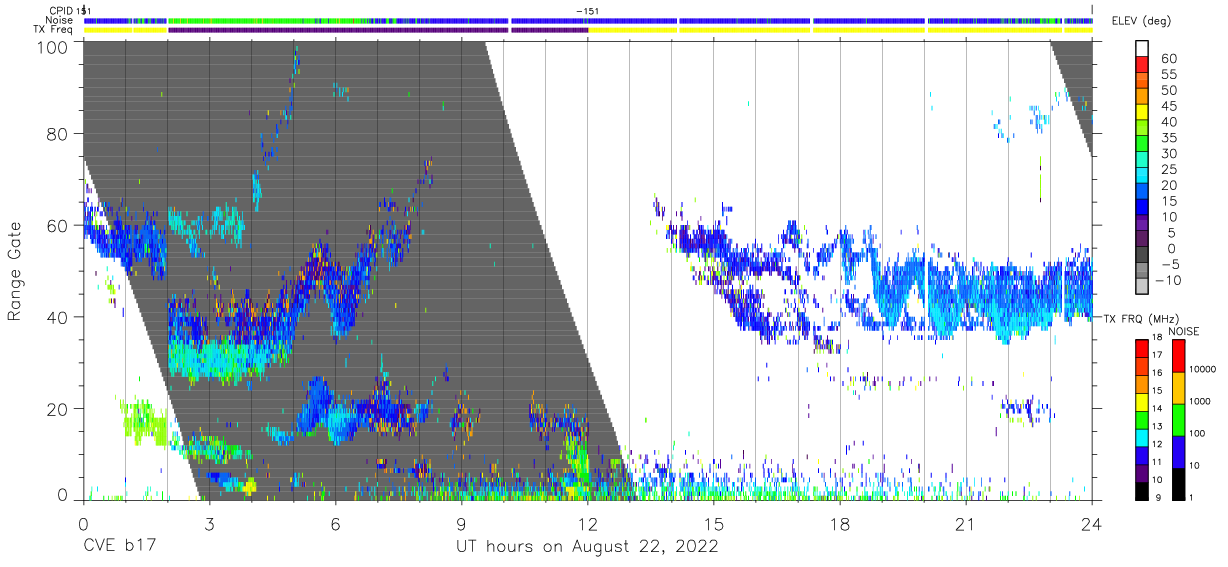Select the "NOISE" colorbar heading
Screen dimensions: 1228x567
click(x=1184, y=331)
